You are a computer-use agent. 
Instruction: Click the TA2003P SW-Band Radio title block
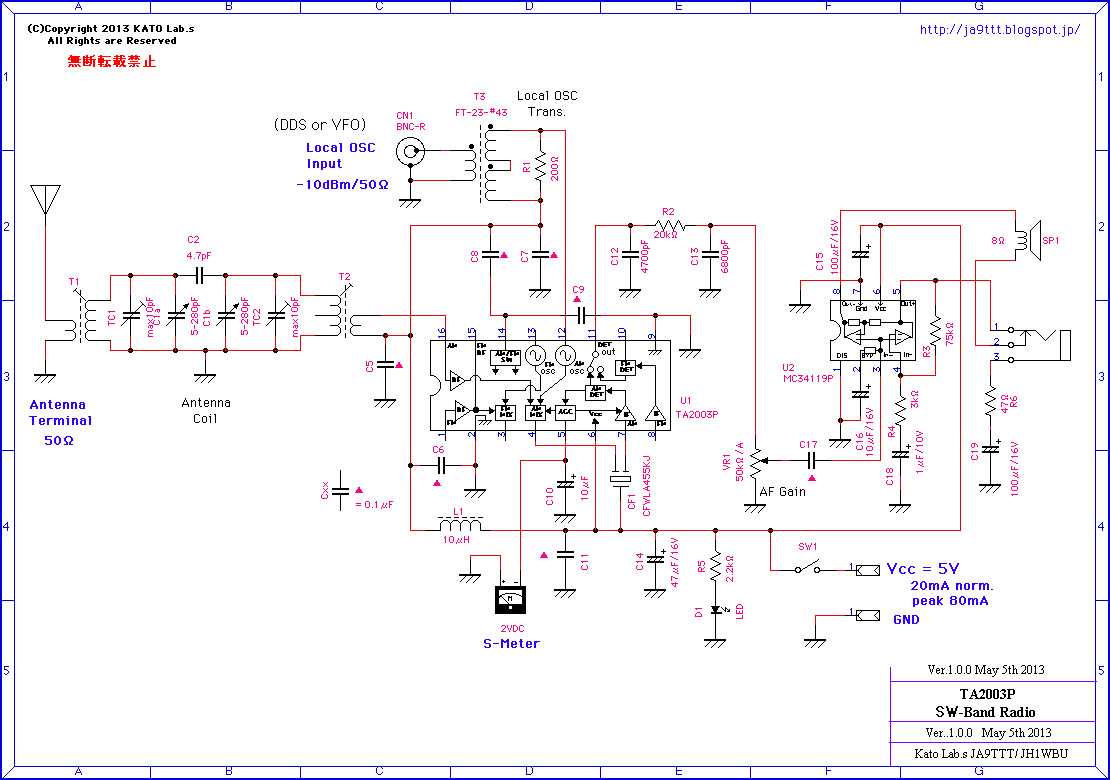[989, 705]
